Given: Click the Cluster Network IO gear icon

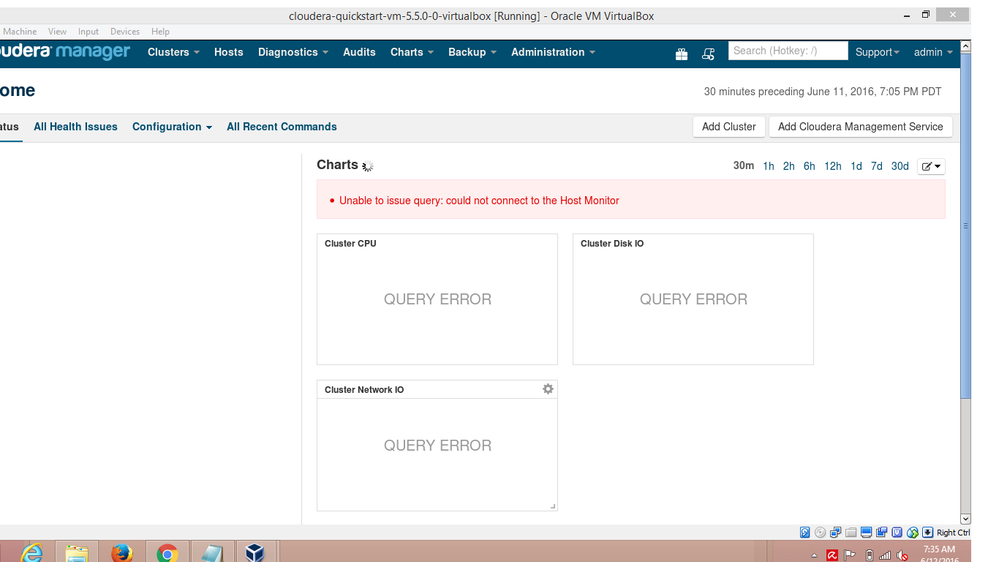Looking at the screenshot, I should click(547, 389).
